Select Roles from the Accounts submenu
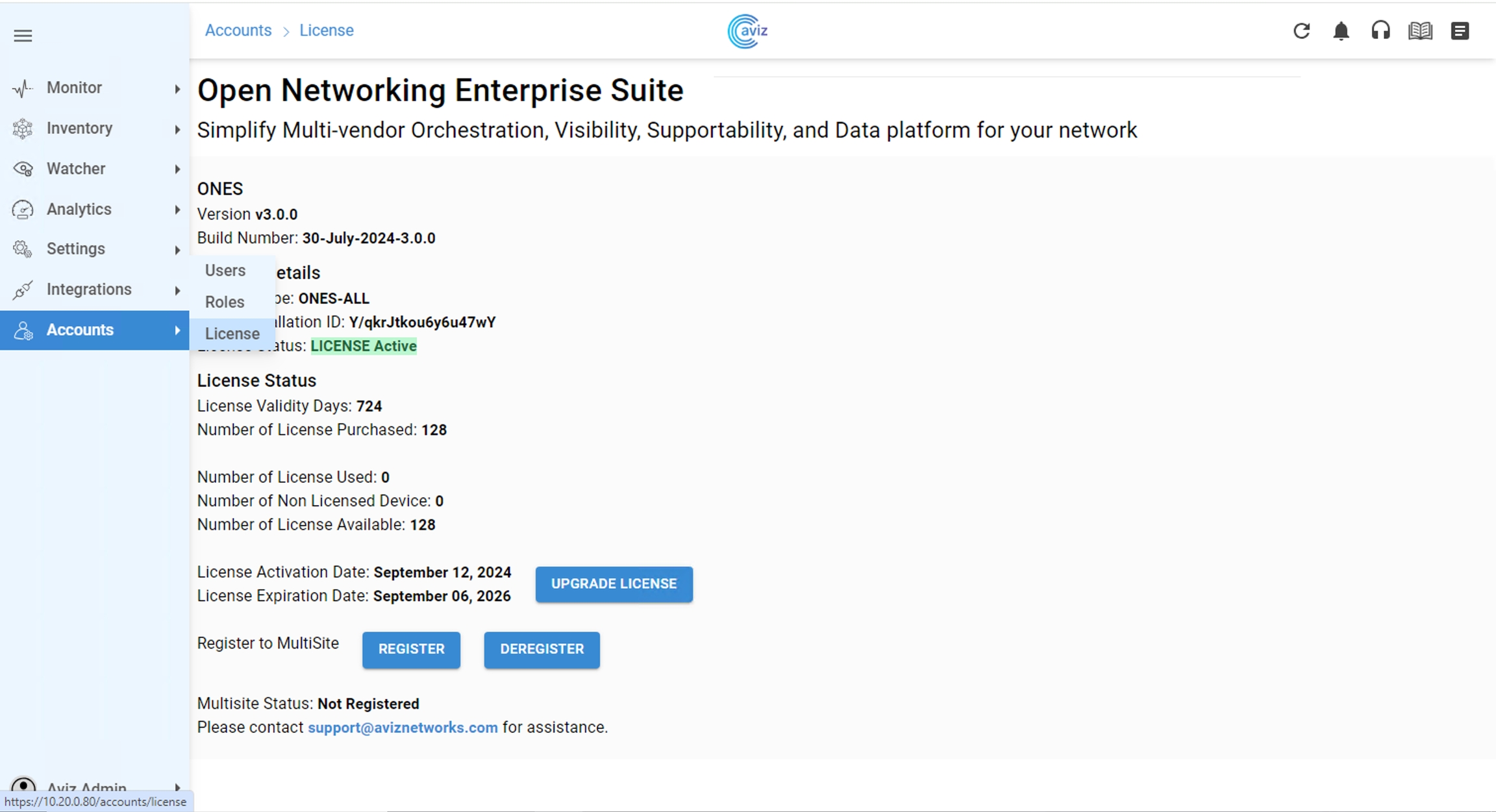Image resolution: width=1496 pixels, height=812 pixels. coord(225,302)
